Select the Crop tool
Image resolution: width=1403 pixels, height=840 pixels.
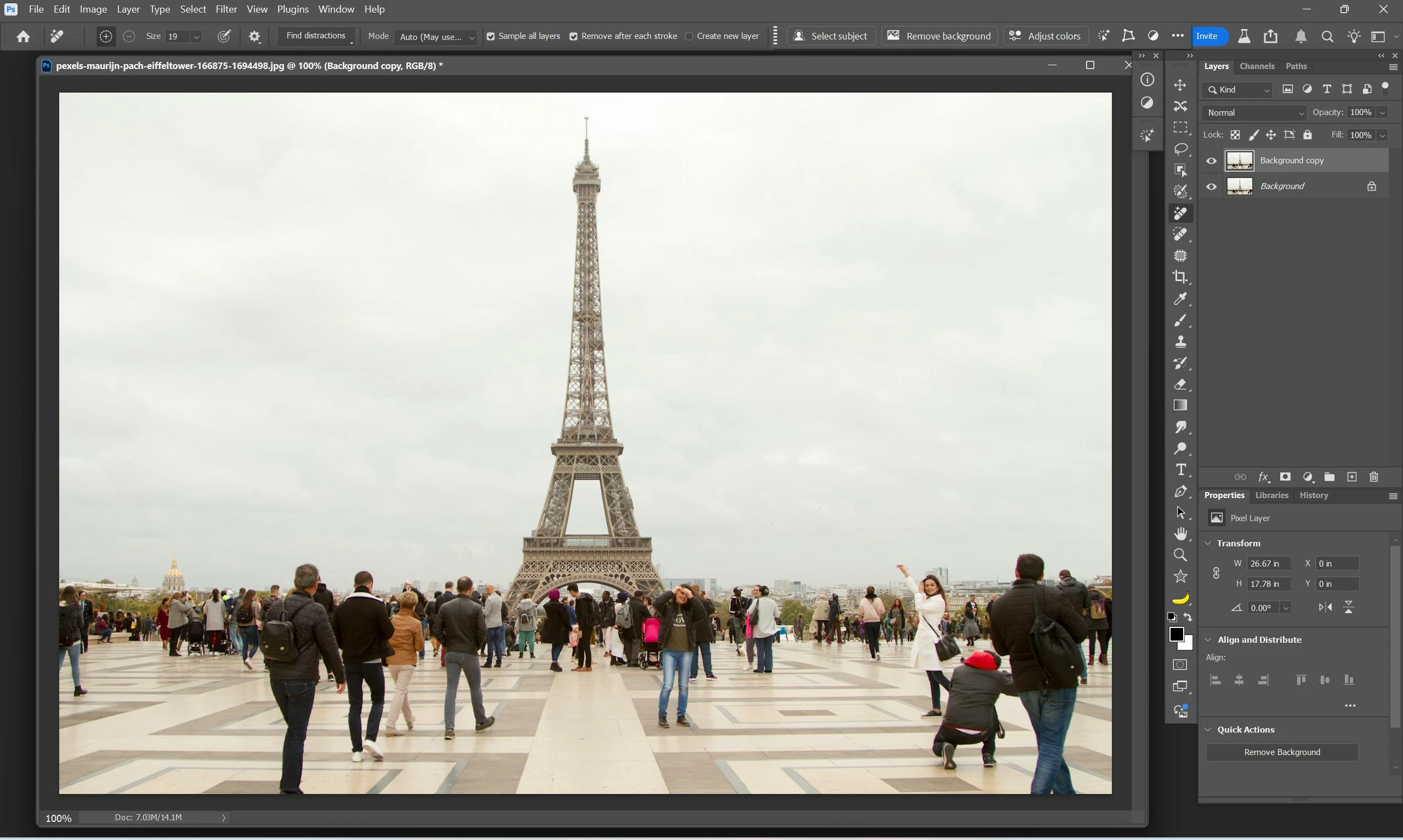click(1180, 277)
